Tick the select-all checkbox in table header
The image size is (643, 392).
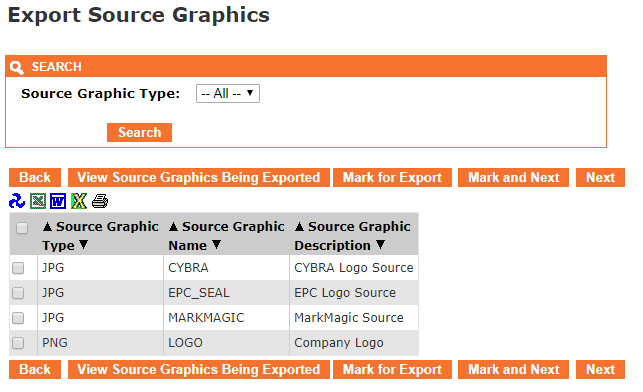click(22, 228)
